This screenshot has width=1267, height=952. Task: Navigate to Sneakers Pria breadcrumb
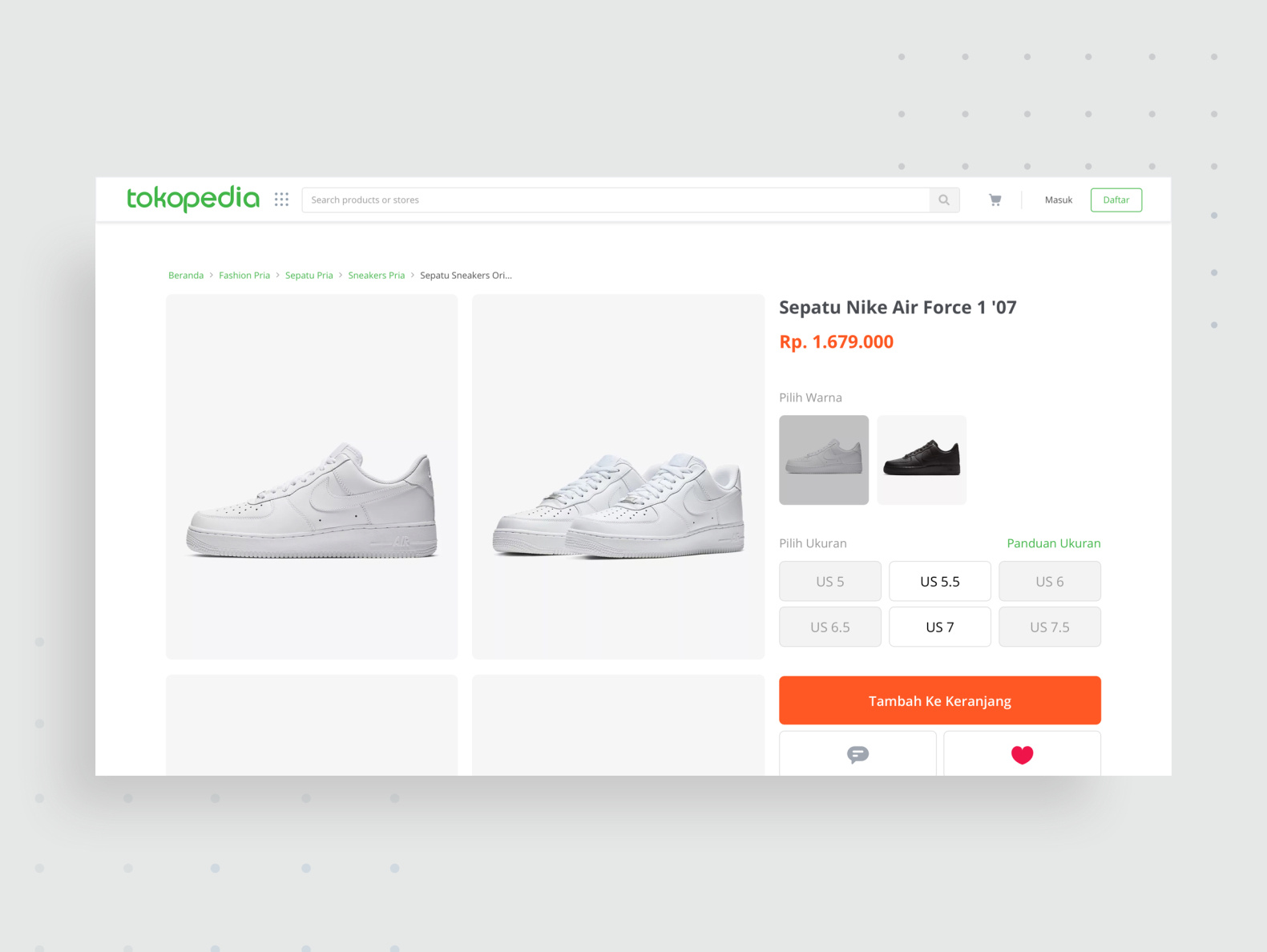(377, 275)
